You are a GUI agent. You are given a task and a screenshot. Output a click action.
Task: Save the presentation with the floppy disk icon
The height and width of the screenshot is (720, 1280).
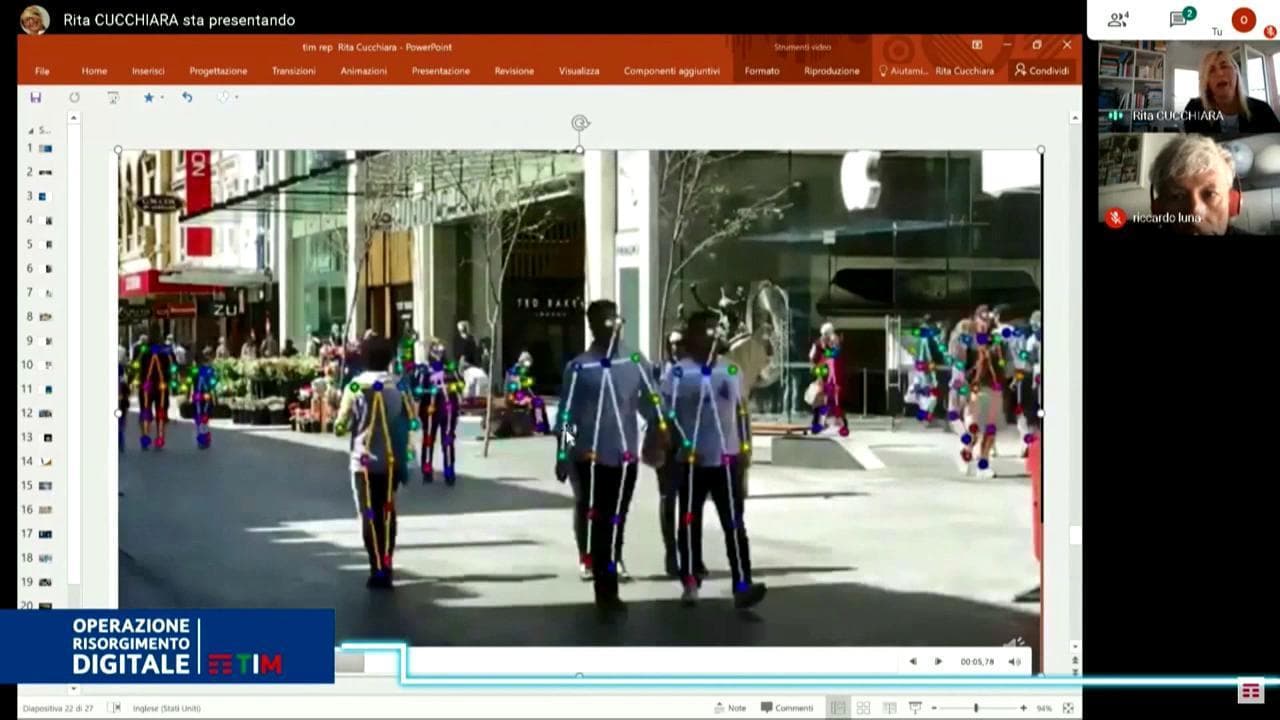click(x=36, y=98)
